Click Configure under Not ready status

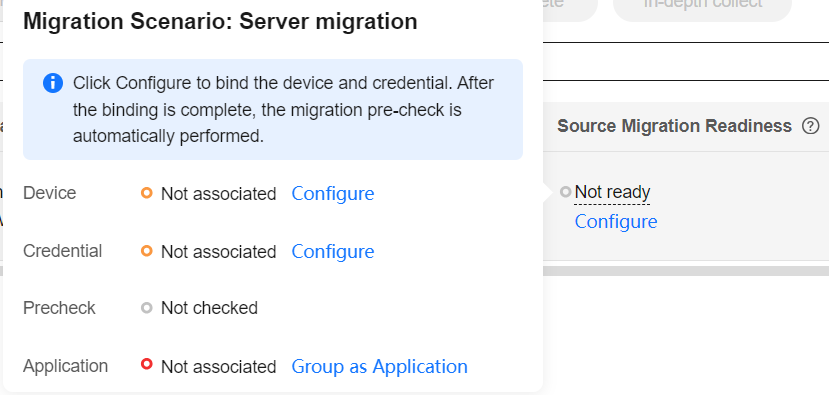(616, 222)
